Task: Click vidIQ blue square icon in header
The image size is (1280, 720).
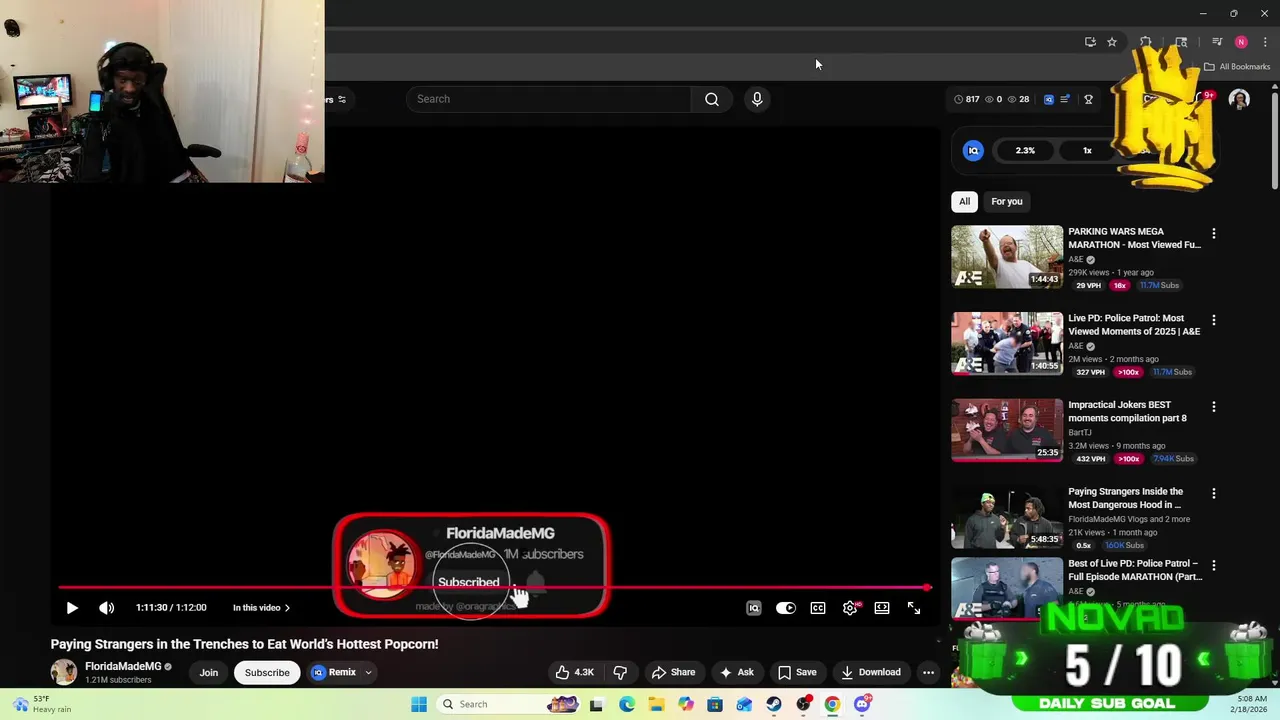Action: (x=1048, y=99)
